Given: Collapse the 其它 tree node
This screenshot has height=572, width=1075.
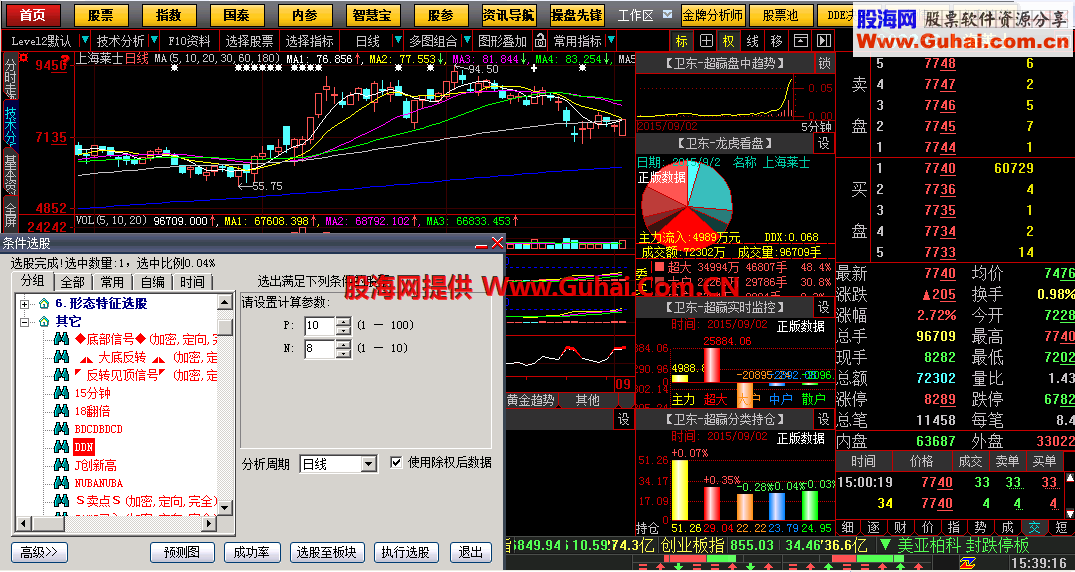Looking at the screenshot, I should click(25, 321).
